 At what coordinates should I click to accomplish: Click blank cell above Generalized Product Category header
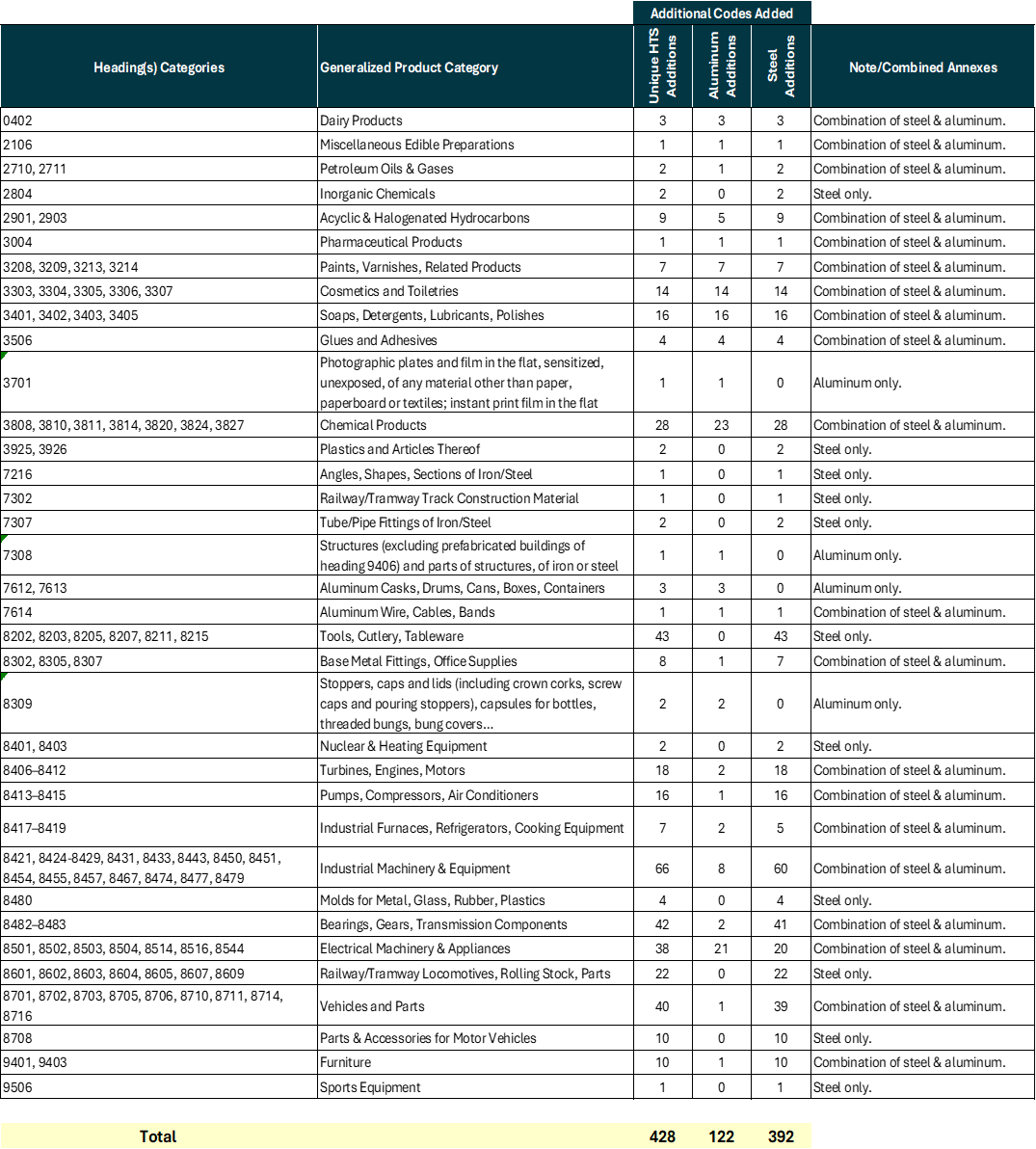(x=475, y=13)
